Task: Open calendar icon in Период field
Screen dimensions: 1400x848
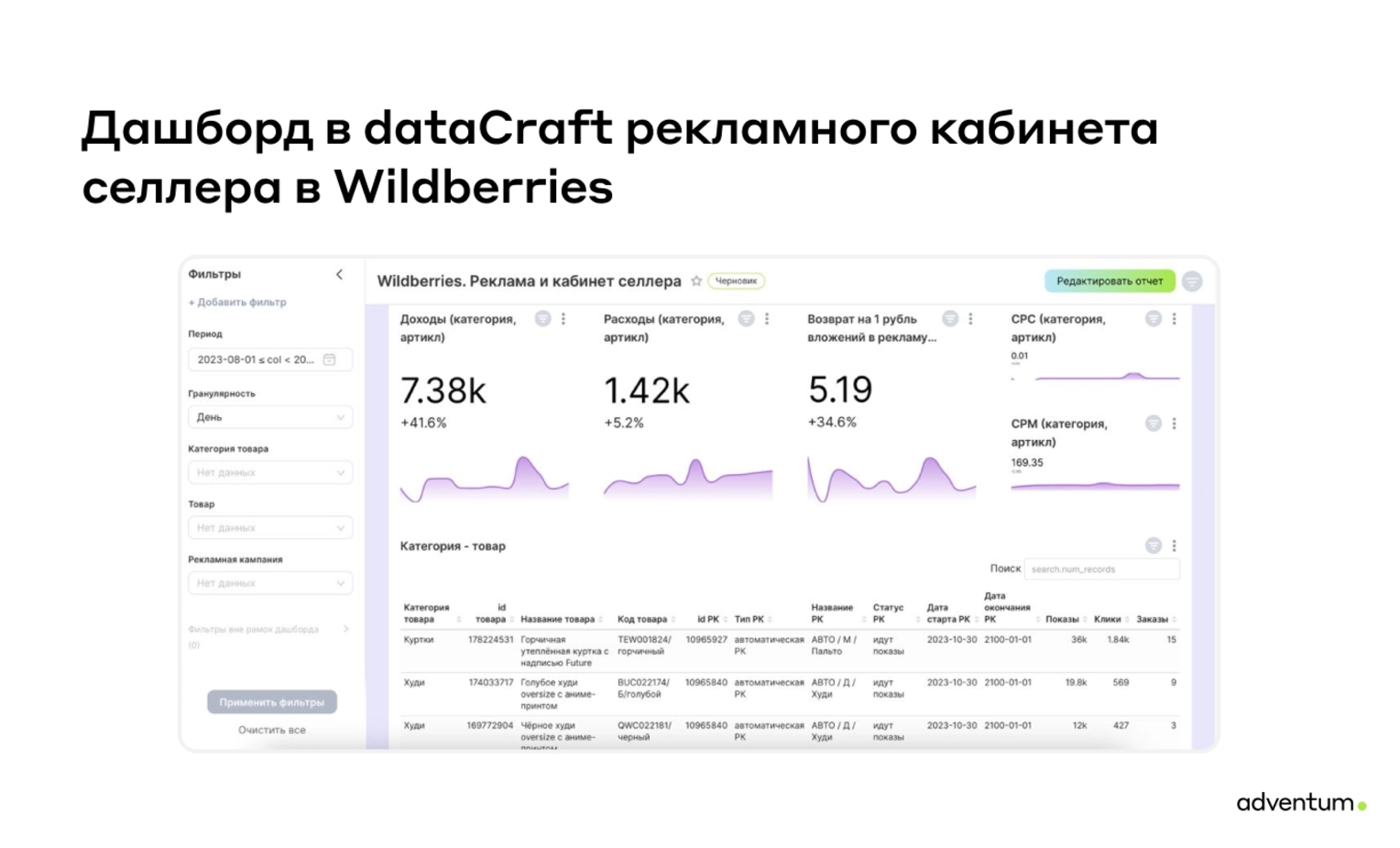Action: click(330, 359)
